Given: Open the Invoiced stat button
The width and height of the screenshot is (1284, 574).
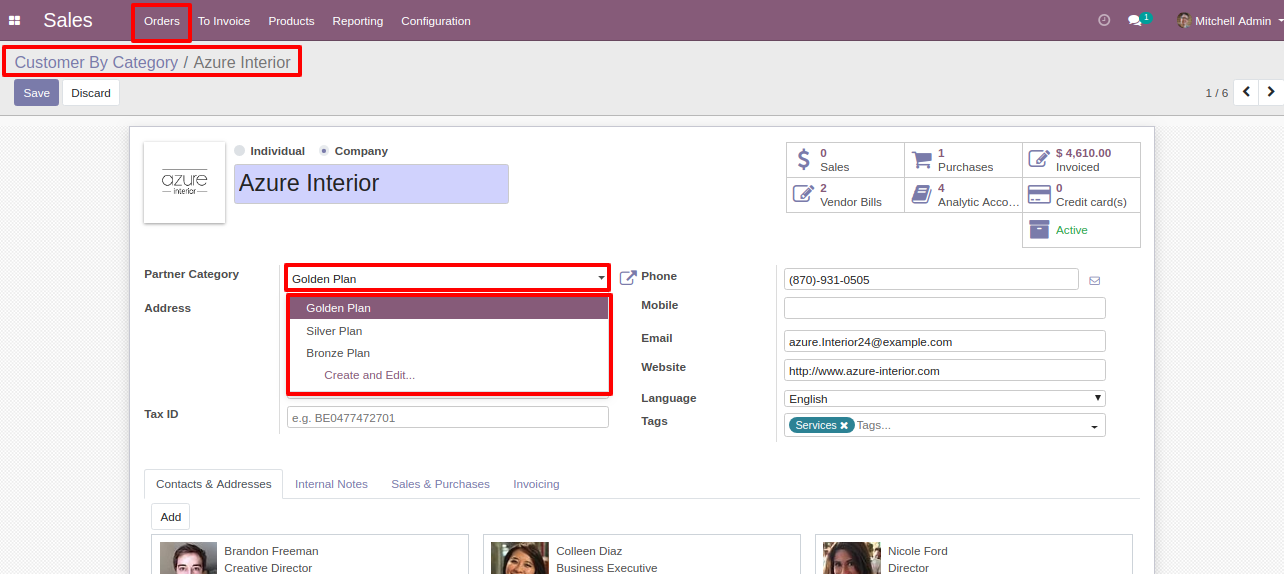Looking at the screenshot, I should click(1081, 160).
